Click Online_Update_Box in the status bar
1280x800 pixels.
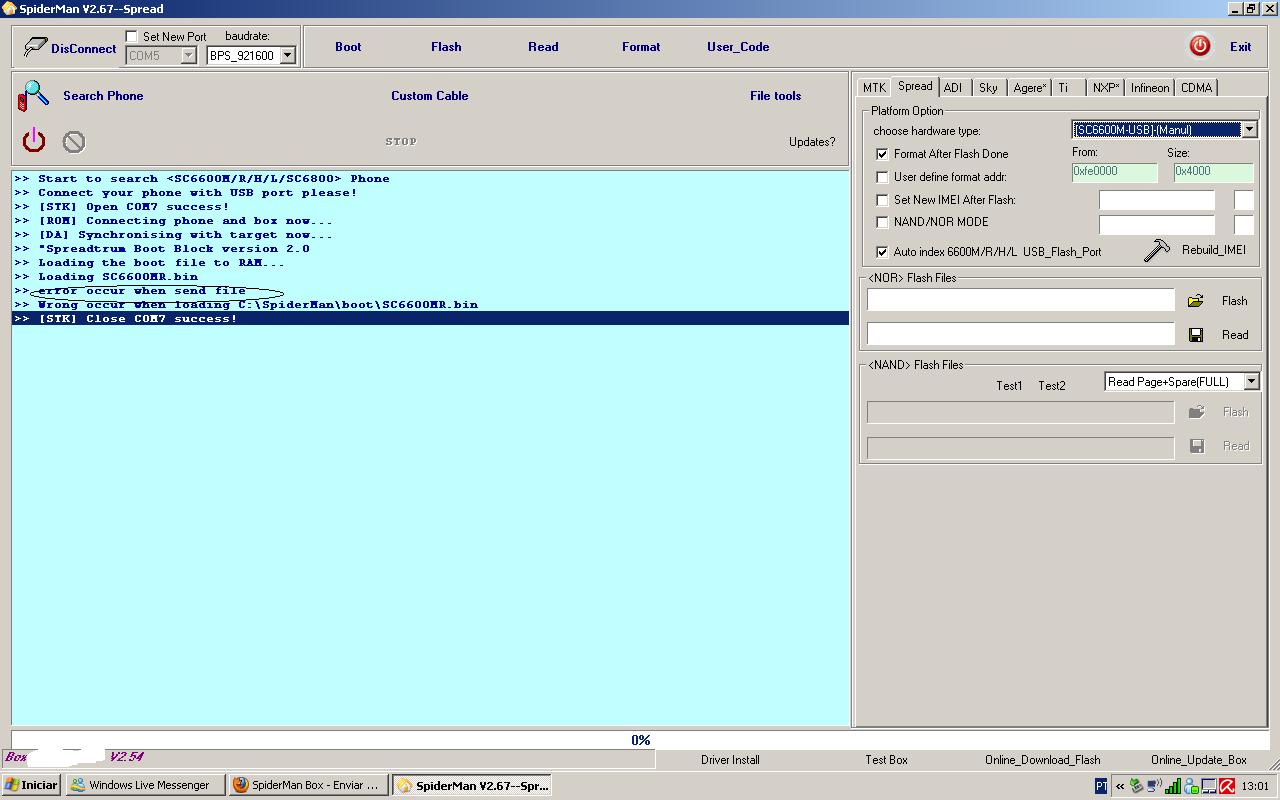(1199, 760)
